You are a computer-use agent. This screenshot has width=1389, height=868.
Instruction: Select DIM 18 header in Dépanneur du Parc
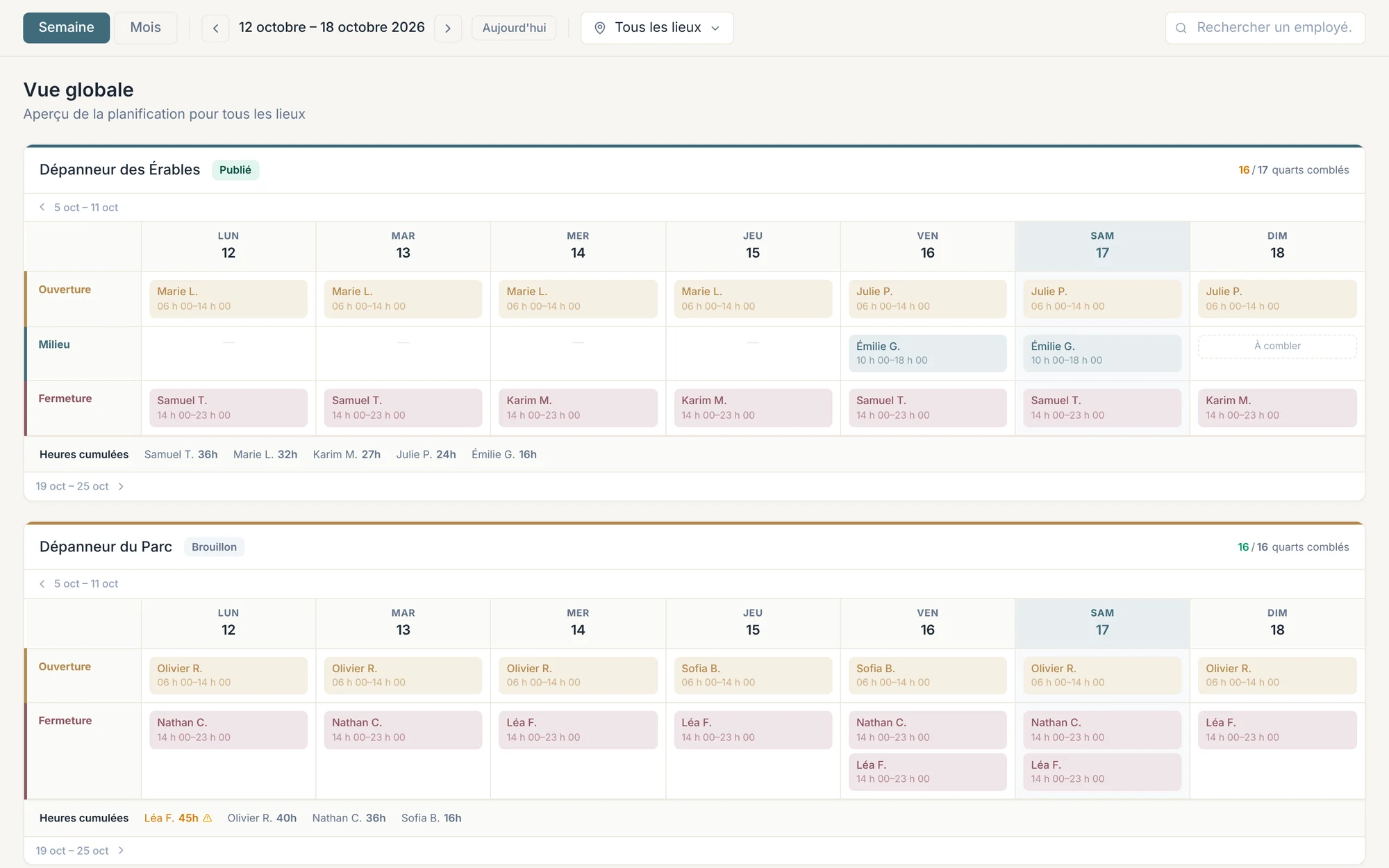(x=1277, y=624)
